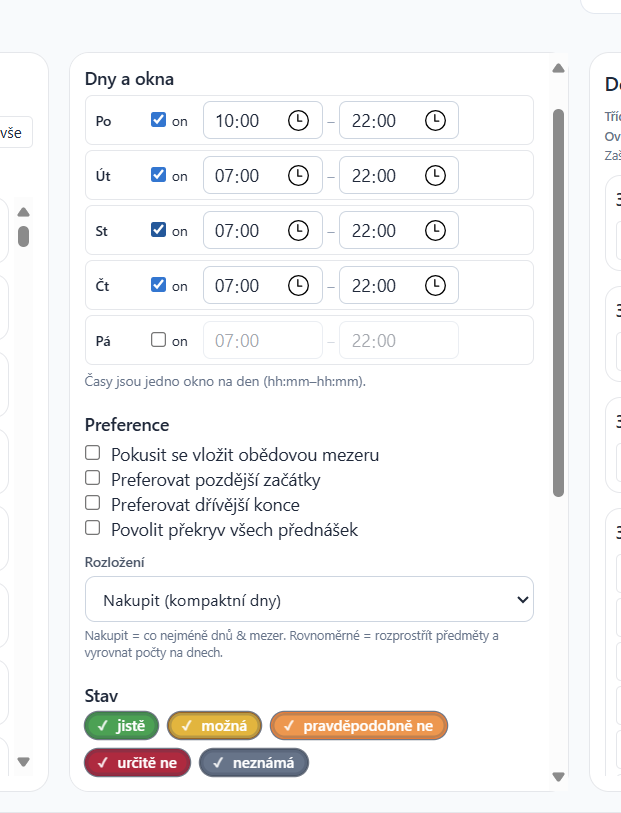Click clock icon of Wednesday start time
The height and width of the screenshot is (813, 621).
click(298, 231)
